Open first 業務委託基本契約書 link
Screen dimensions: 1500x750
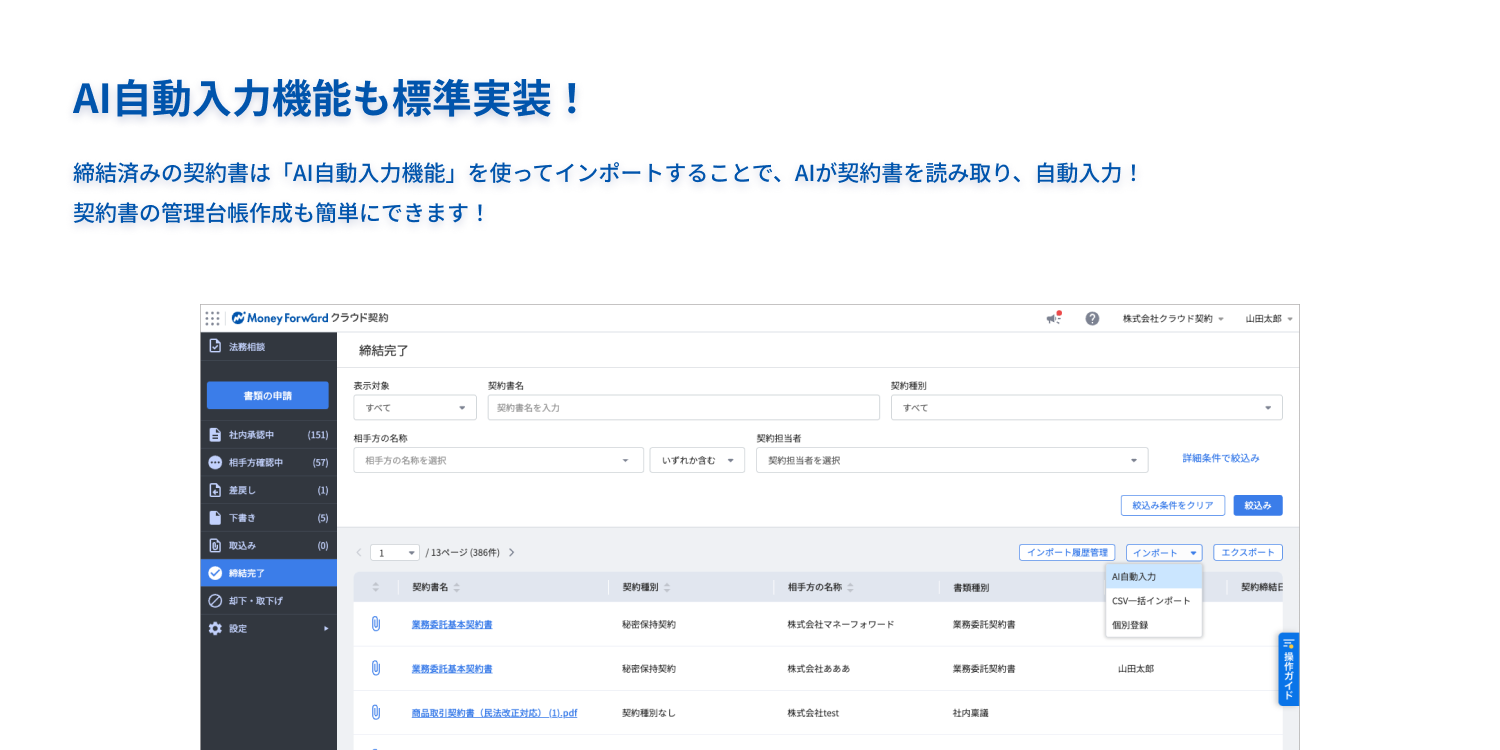(x=452, y=624)
